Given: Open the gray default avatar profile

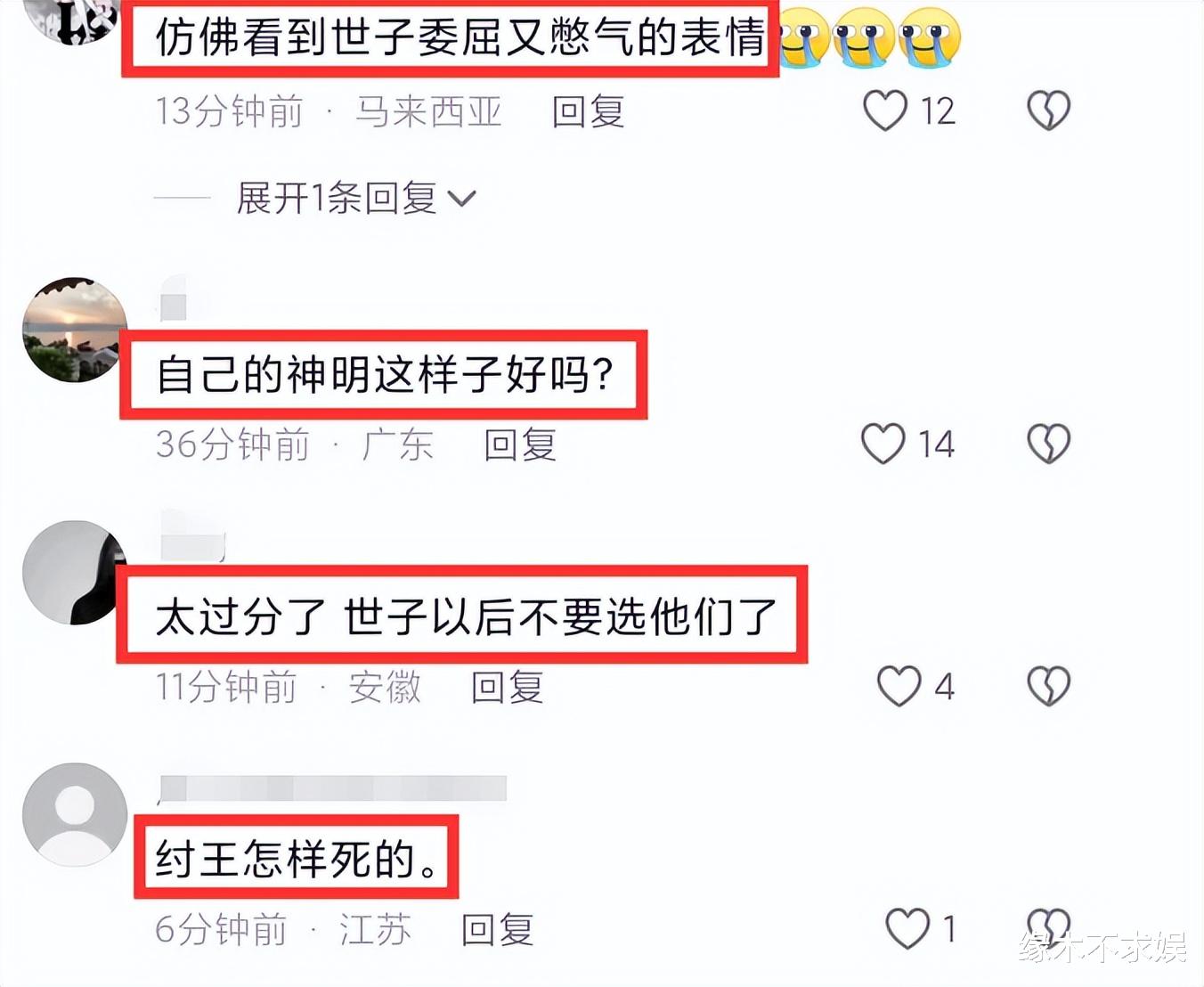Looking at the screenshot, I should tap(75, 815).
